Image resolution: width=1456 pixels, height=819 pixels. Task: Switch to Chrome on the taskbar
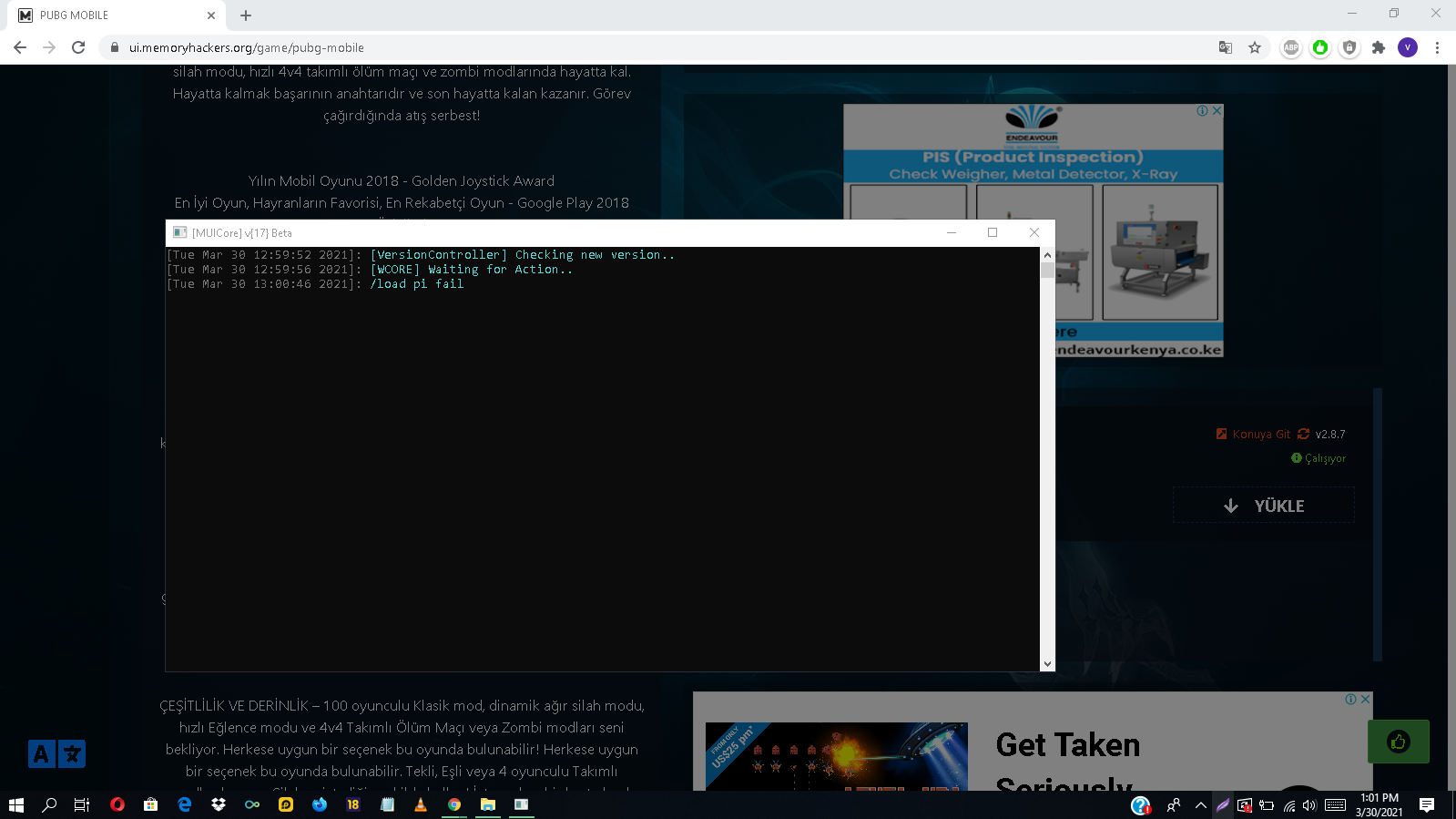[x=454, y=804]
